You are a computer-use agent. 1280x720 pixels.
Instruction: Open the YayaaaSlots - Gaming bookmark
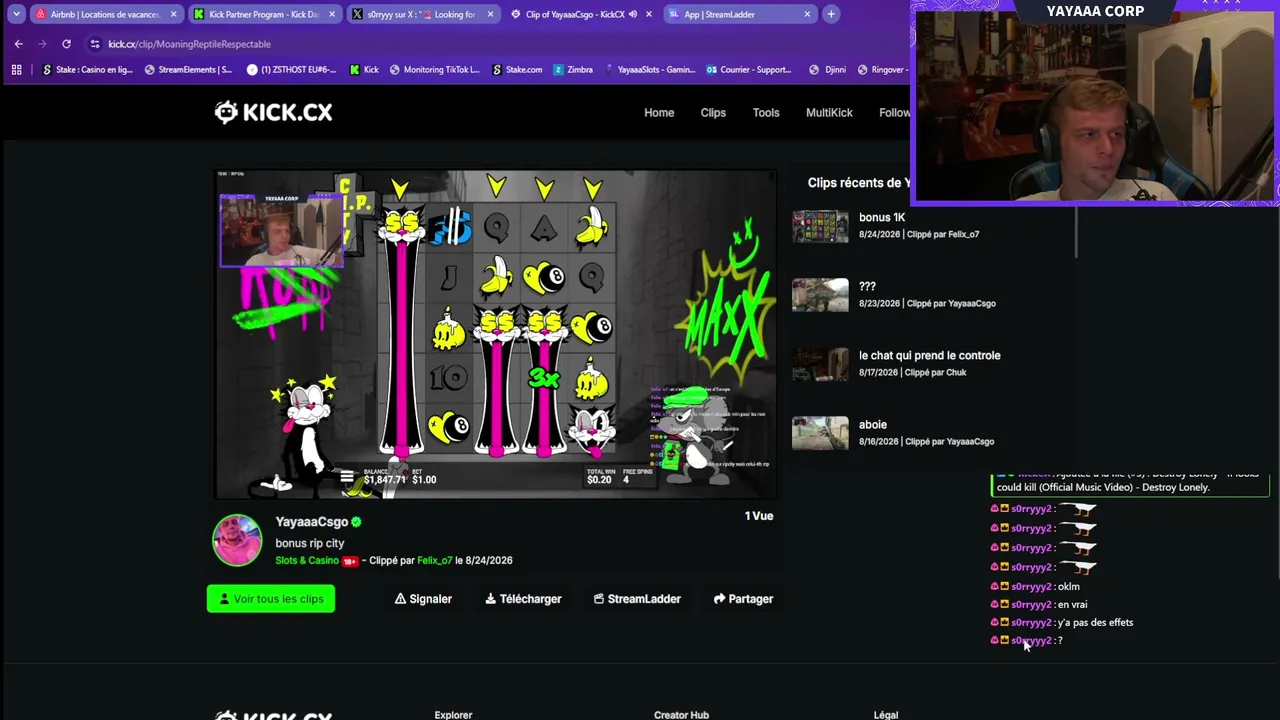pos(649,70)
